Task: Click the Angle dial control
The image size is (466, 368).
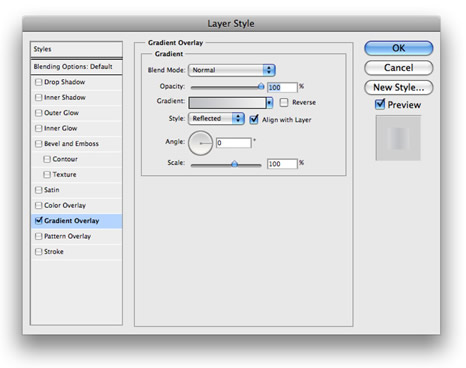Action: pyautogui.click(x=200, y=143)
